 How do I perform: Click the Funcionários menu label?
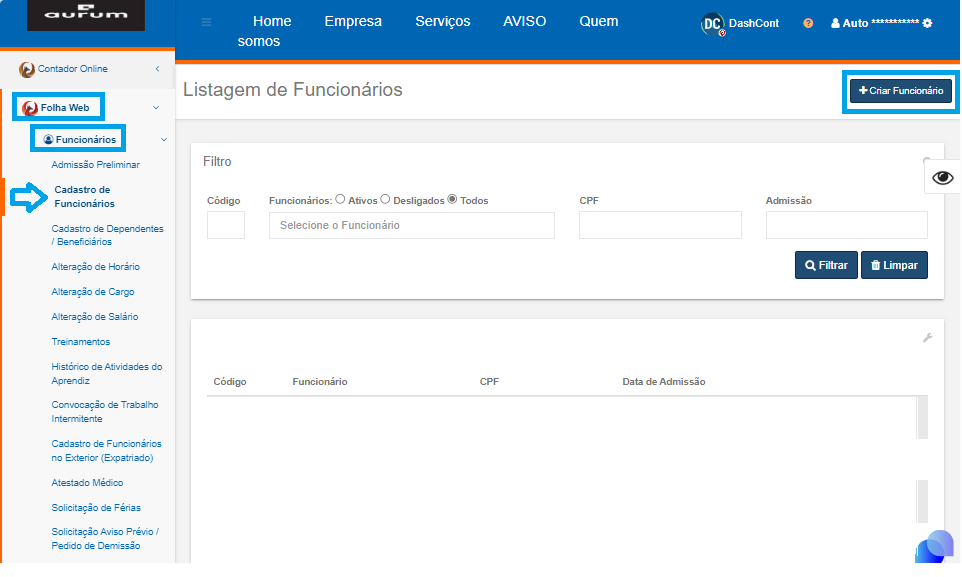point(86,140)
